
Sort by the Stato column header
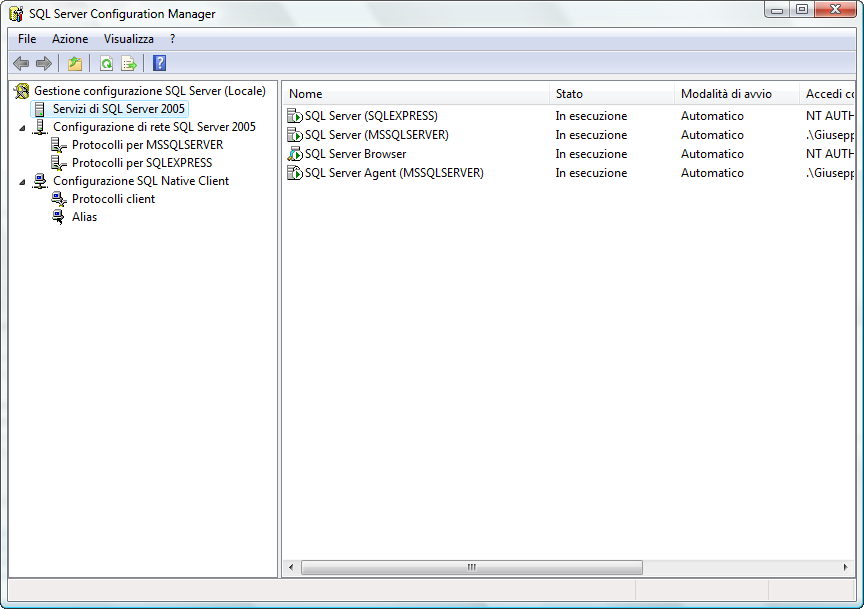(612, 94)
